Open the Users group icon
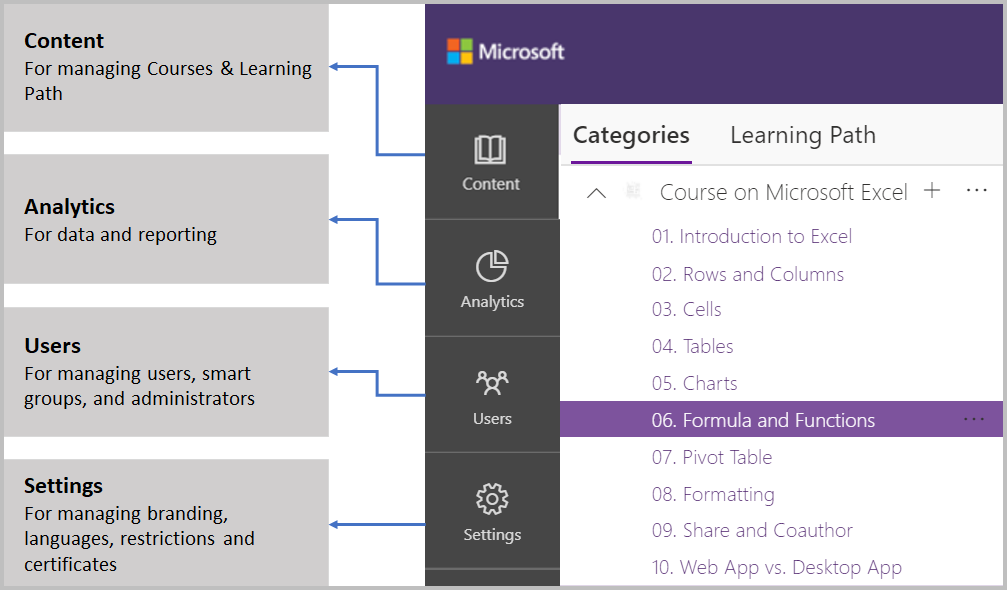The width and height of the screenshot is (1007, 590). tap(492, 383)
